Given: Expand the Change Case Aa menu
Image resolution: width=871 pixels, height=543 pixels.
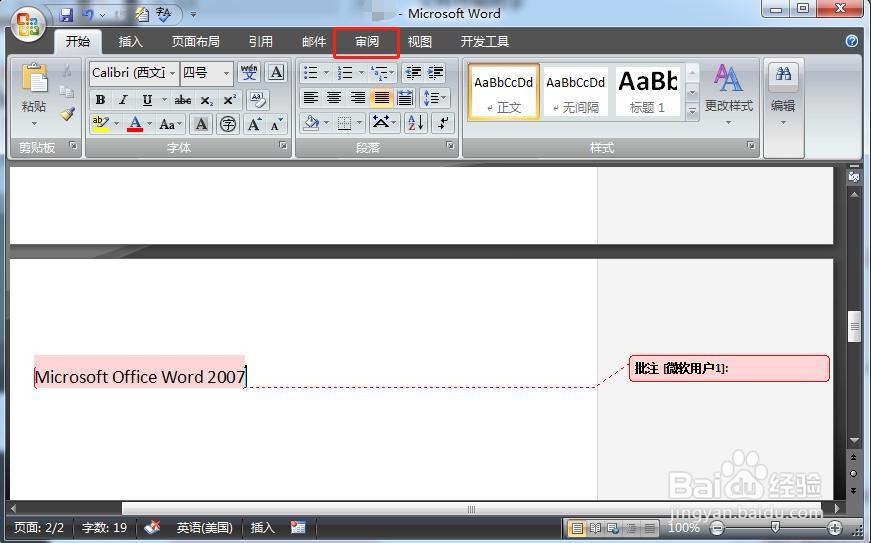Looking at the screenshot, I should click(171, 124).
